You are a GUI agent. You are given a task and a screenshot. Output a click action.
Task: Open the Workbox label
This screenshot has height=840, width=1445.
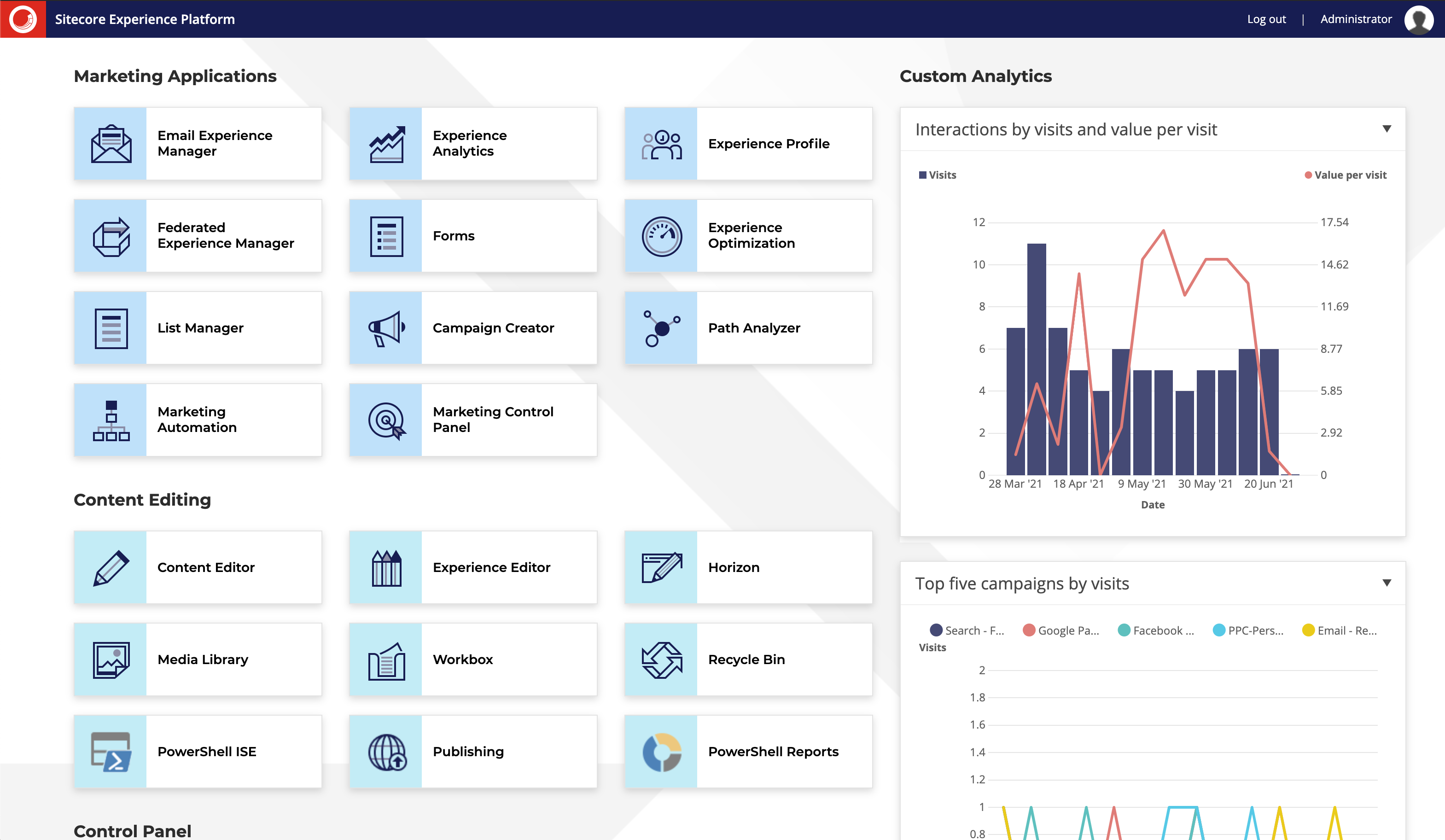coord(463,659)
